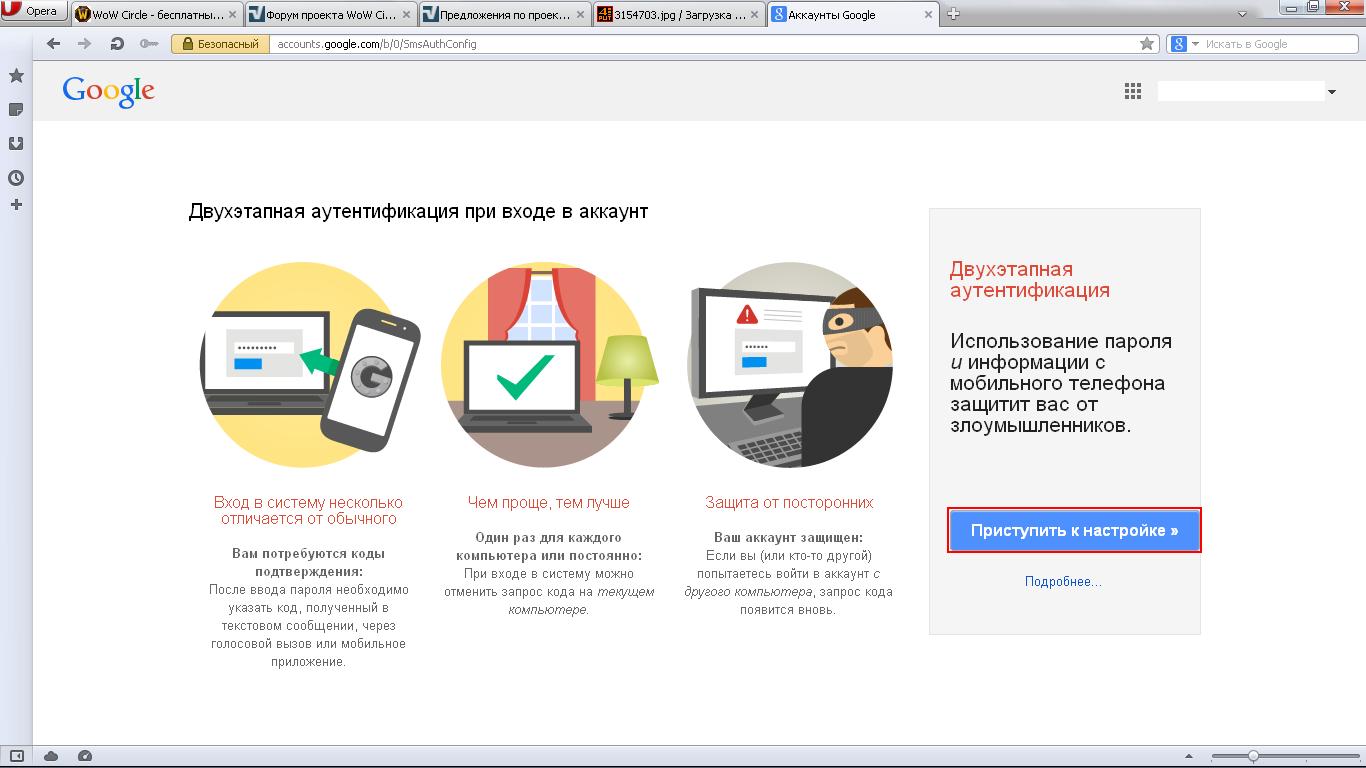
Task: Open a new tab with plus button
Action: click(953, 14)
